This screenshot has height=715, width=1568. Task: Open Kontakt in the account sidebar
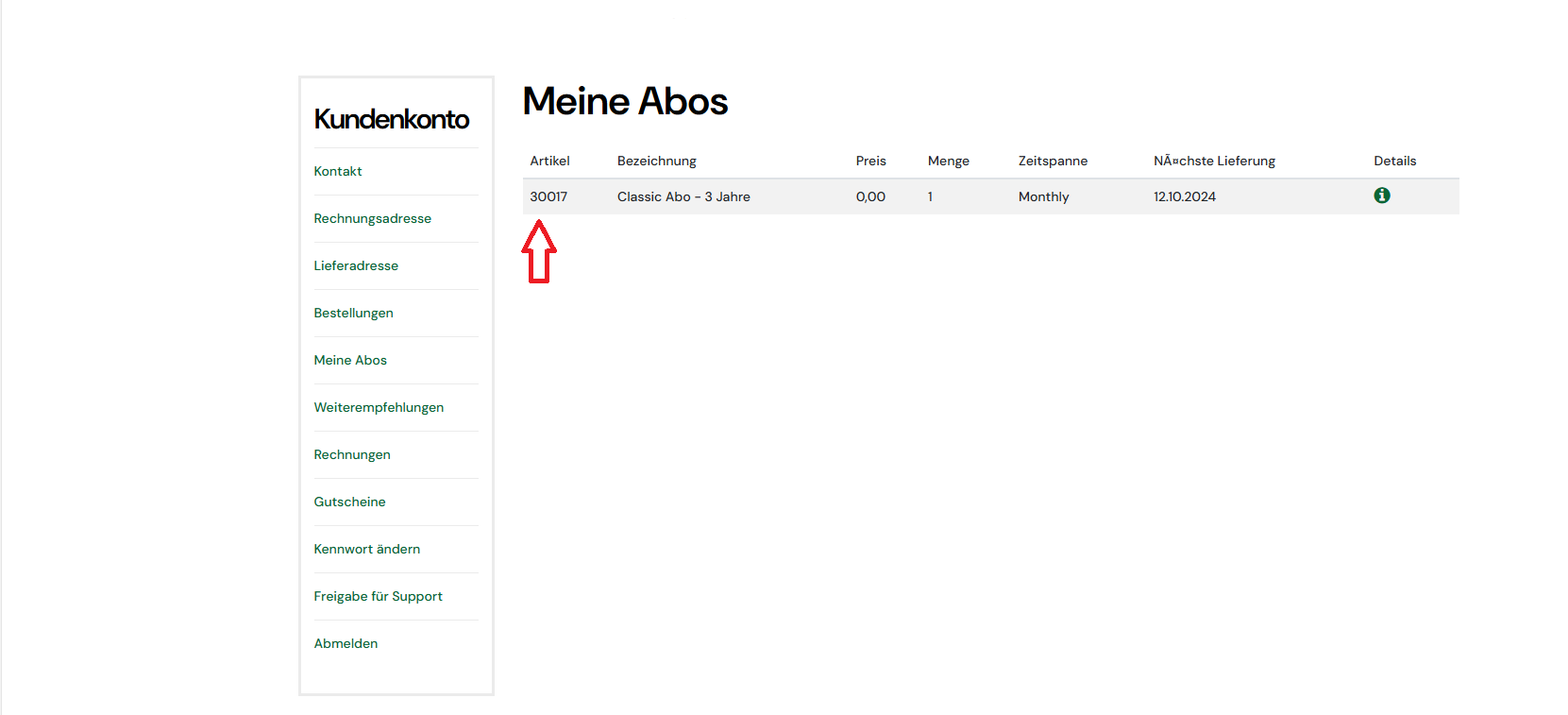338,171
